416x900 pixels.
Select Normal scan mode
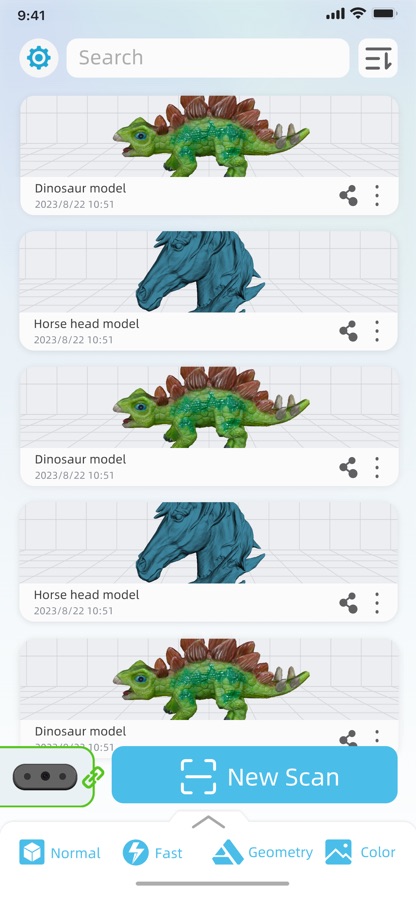click(x=60, y=852)
